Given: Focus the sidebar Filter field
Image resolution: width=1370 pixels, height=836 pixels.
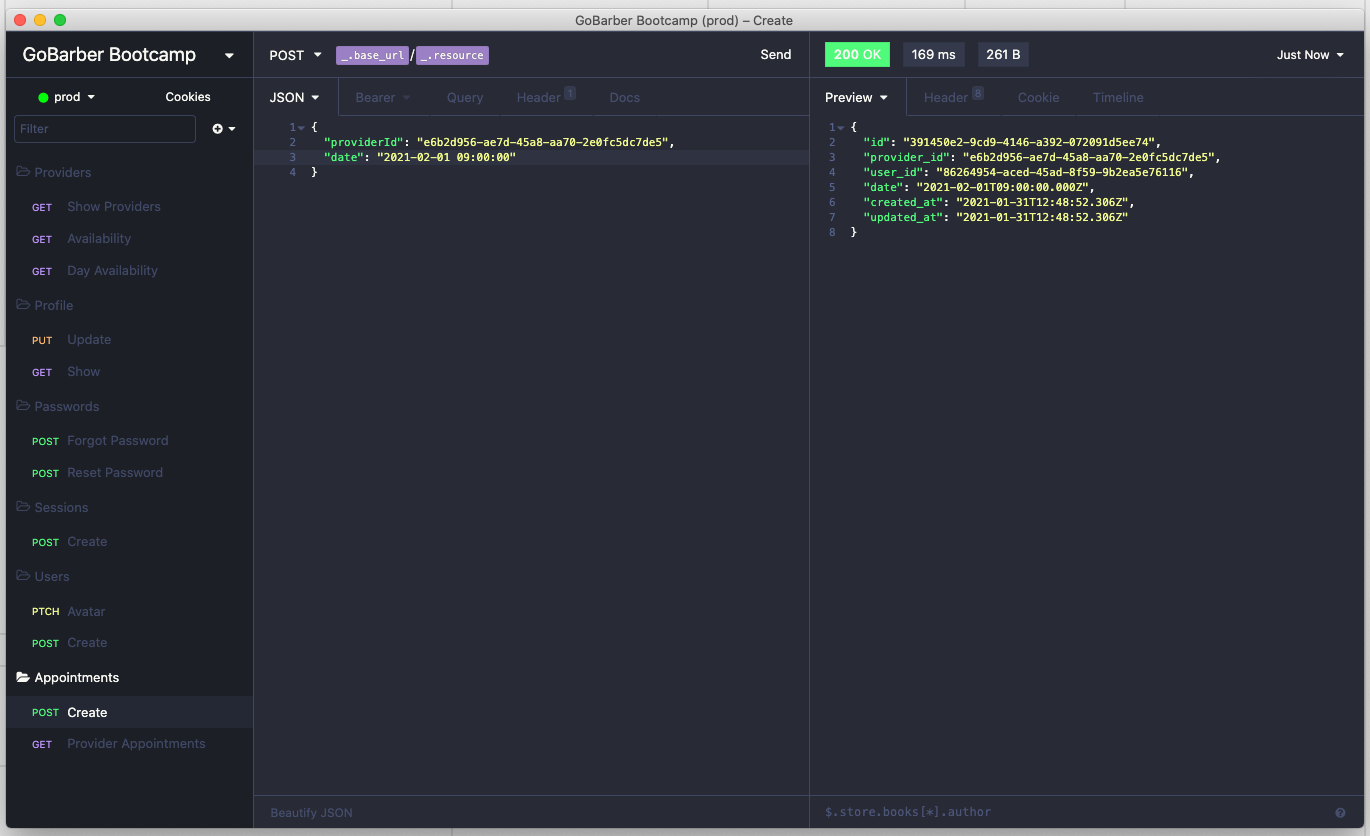Looking at the screenshot, I should coord(105,129).
